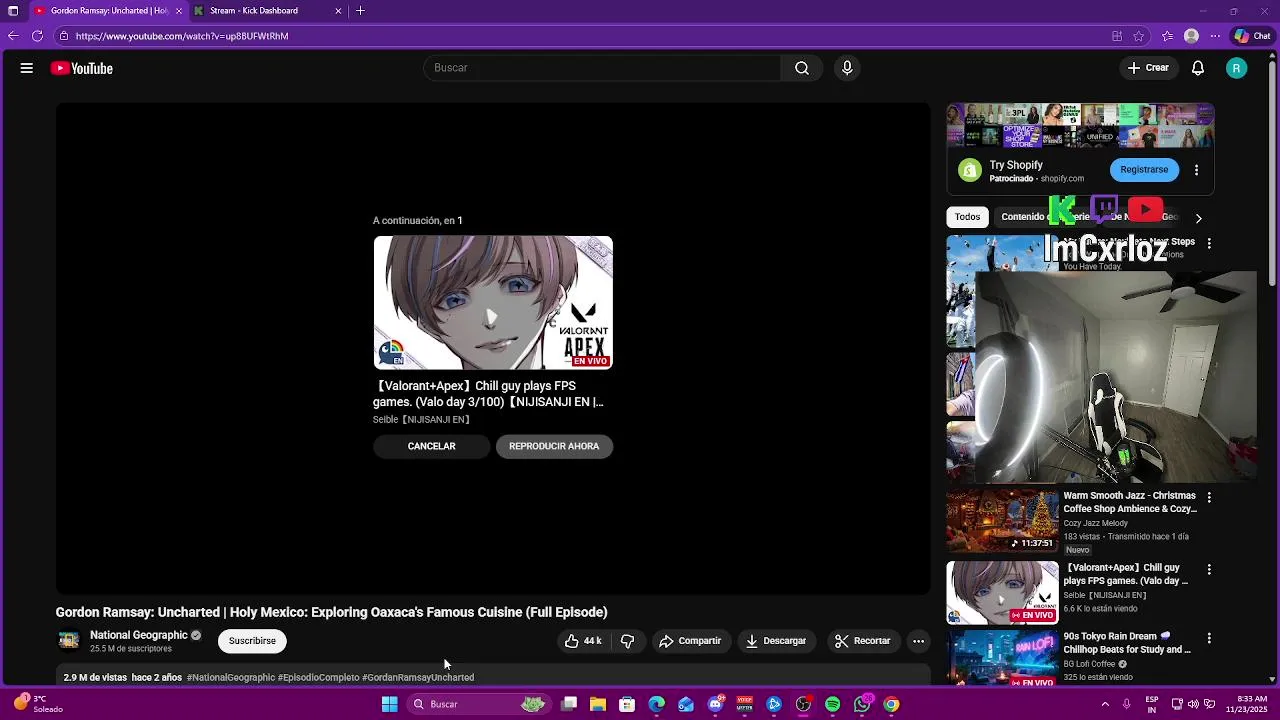Open options for Warm Smooth Jazz video
This screenshot has width=1280, height=720.
(x=1209, y=497)
